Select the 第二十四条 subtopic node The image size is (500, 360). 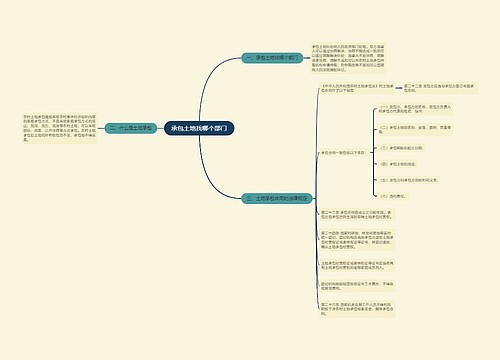coord(357,240)
